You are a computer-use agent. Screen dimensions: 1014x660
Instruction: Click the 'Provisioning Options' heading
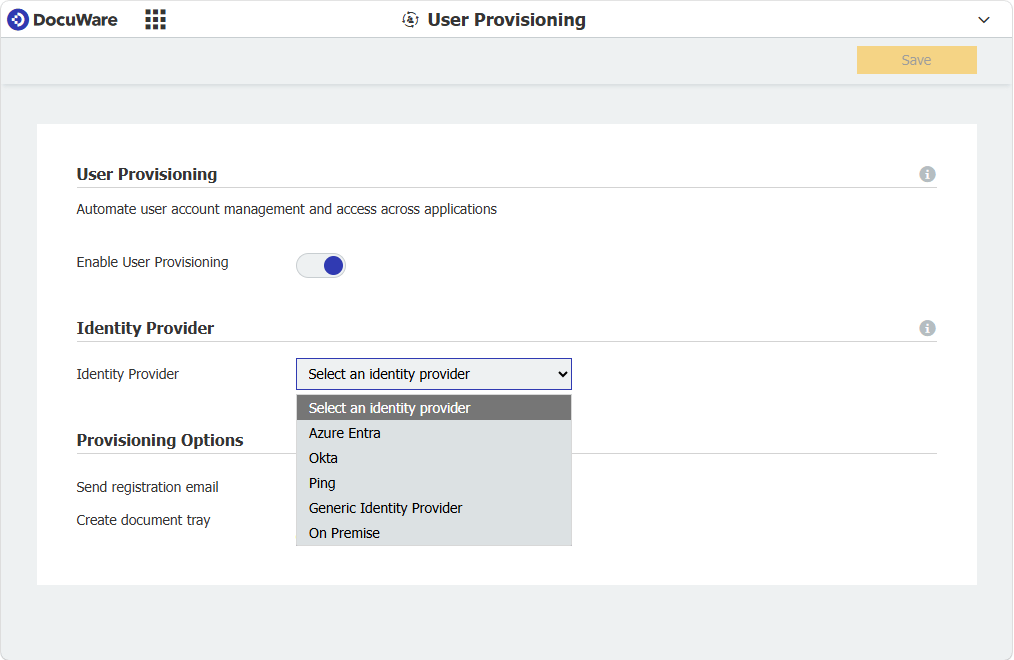coord(160,440)
